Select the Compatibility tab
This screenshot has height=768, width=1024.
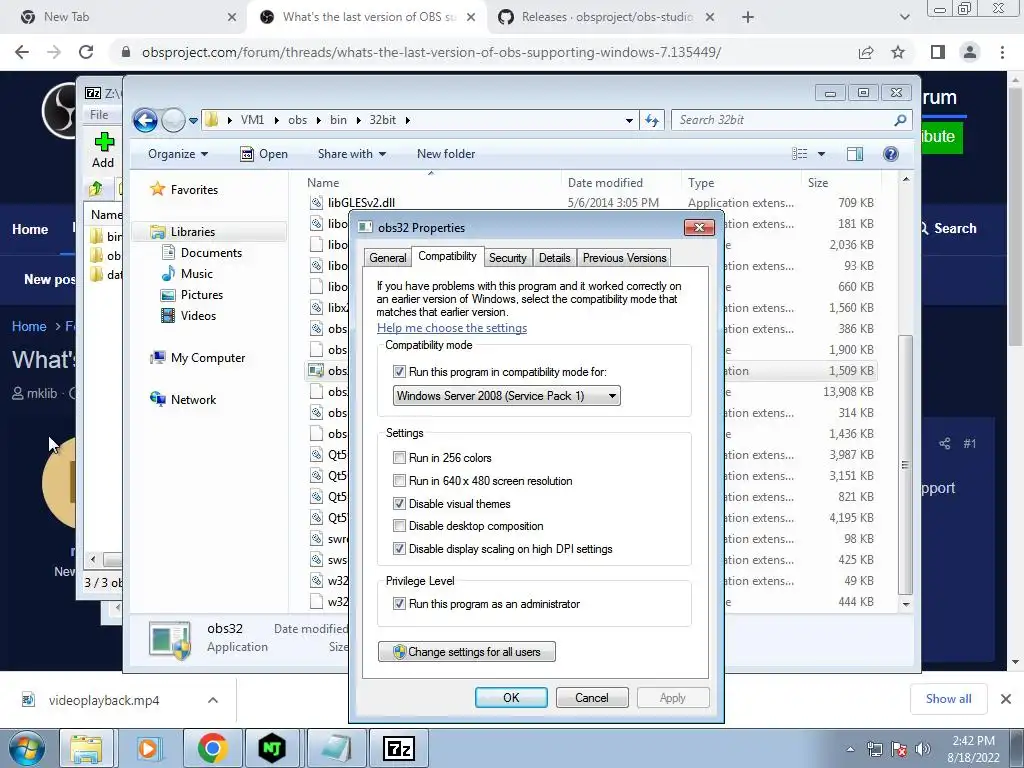pyautogui.click(x=447, y=256)
